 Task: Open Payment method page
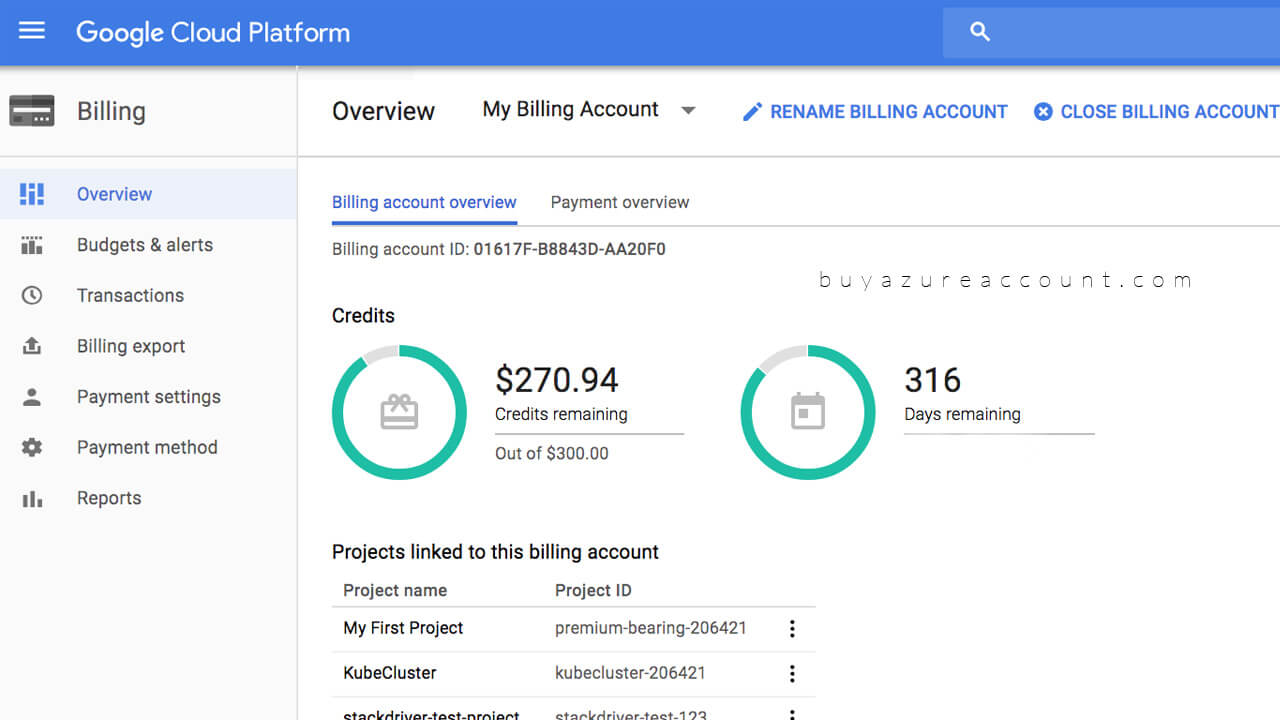148,447
